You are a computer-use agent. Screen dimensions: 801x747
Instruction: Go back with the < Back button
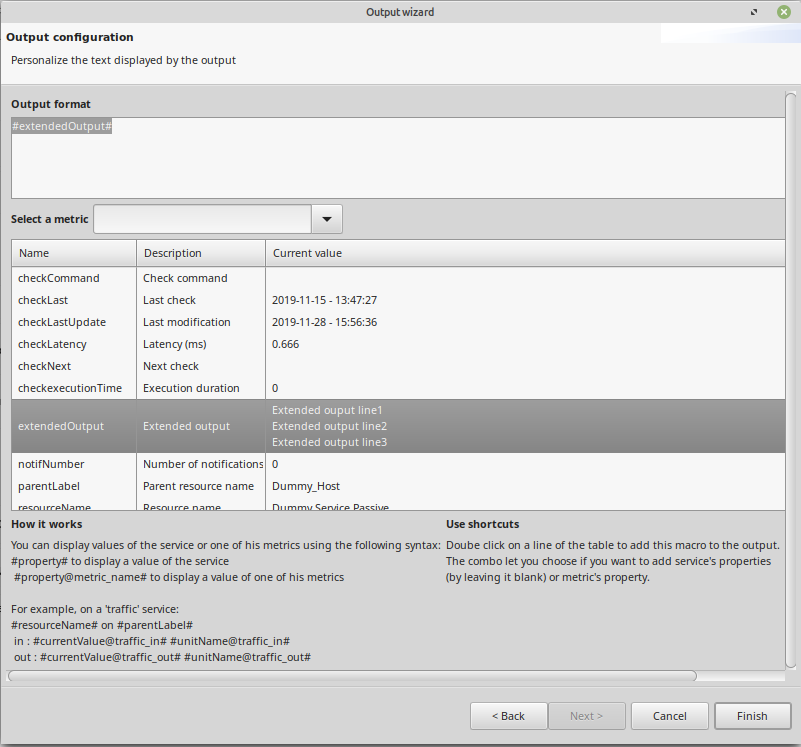(508, 716)
